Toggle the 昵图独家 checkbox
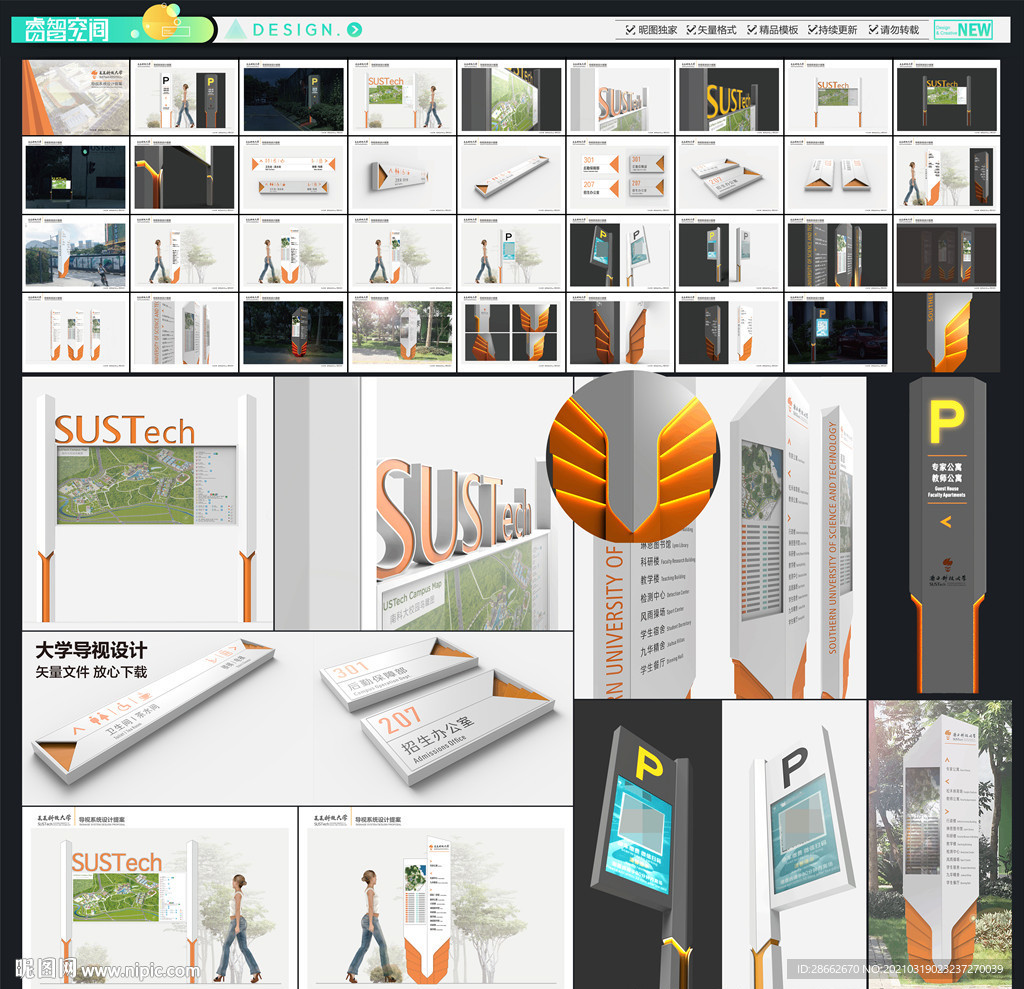The image size is (1024, 989). (x=631, y=29)
